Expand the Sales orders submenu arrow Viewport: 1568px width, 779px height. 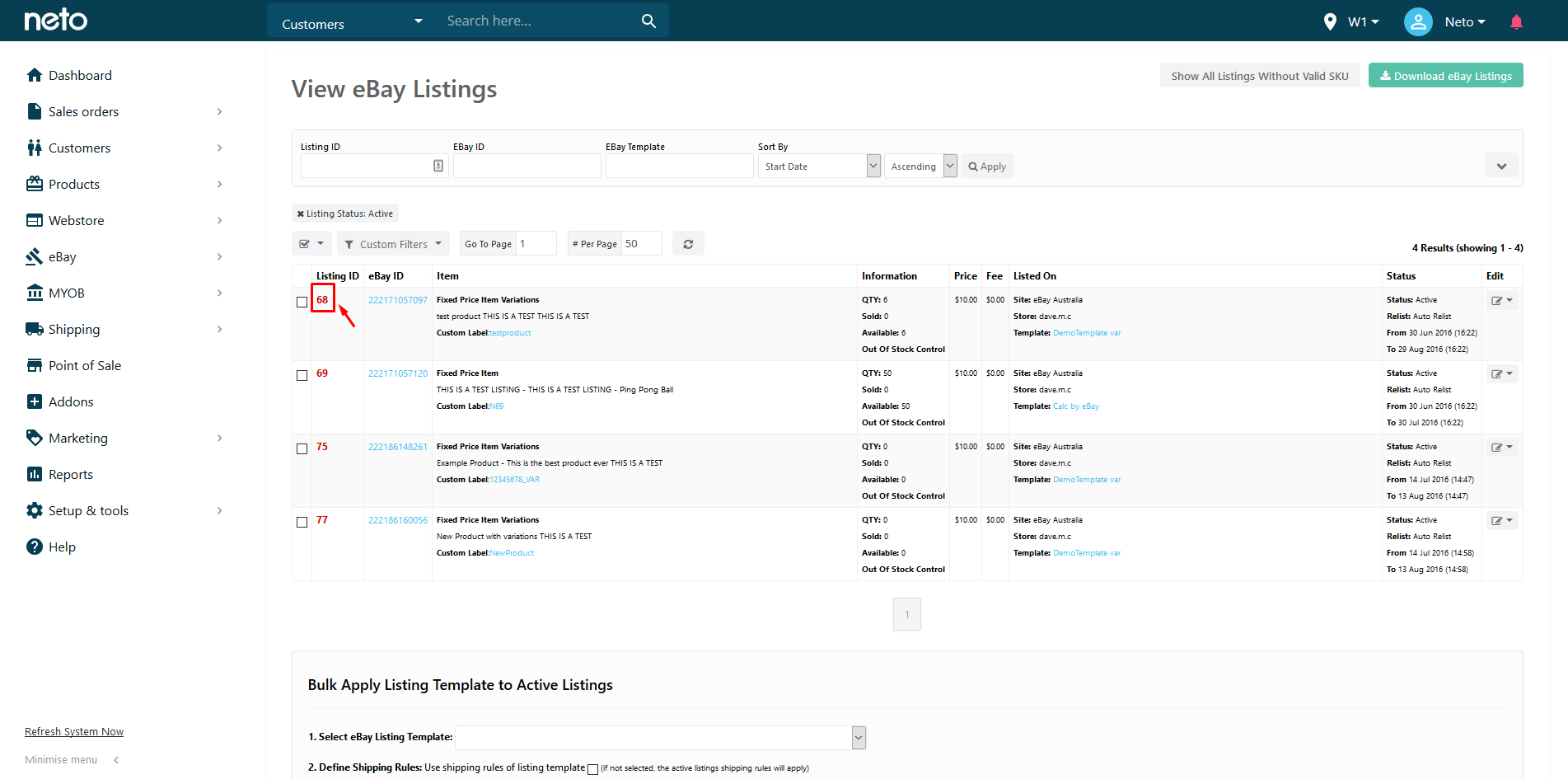click(219, 111)
